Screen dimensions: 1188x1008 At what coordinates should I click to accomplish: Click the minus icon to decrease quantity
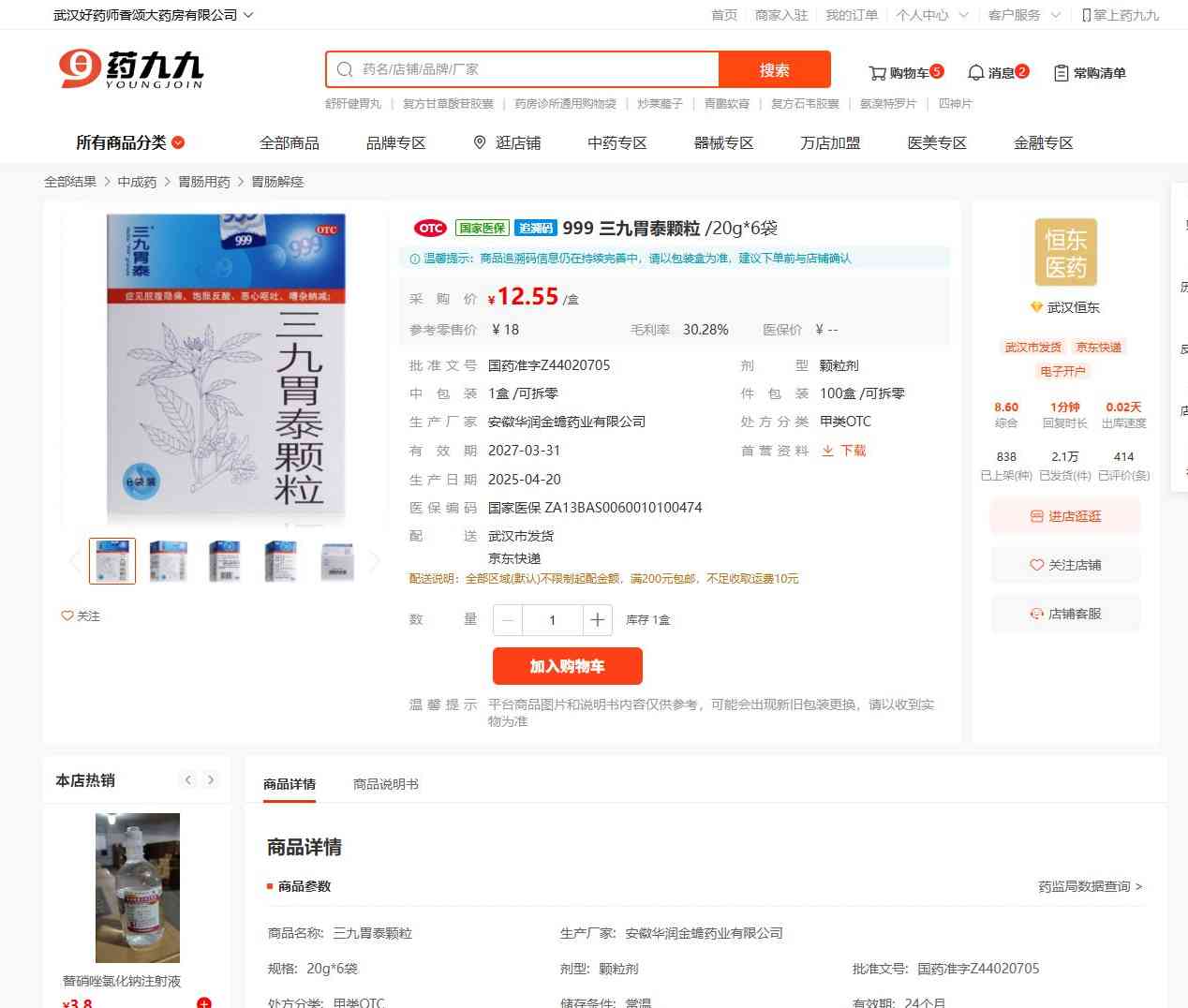tap(508, 619)
